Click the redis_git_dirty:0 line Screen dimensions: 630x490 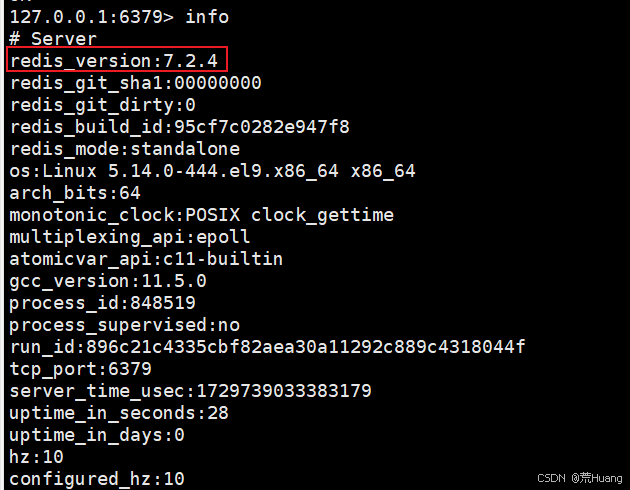tap(102, 105)
